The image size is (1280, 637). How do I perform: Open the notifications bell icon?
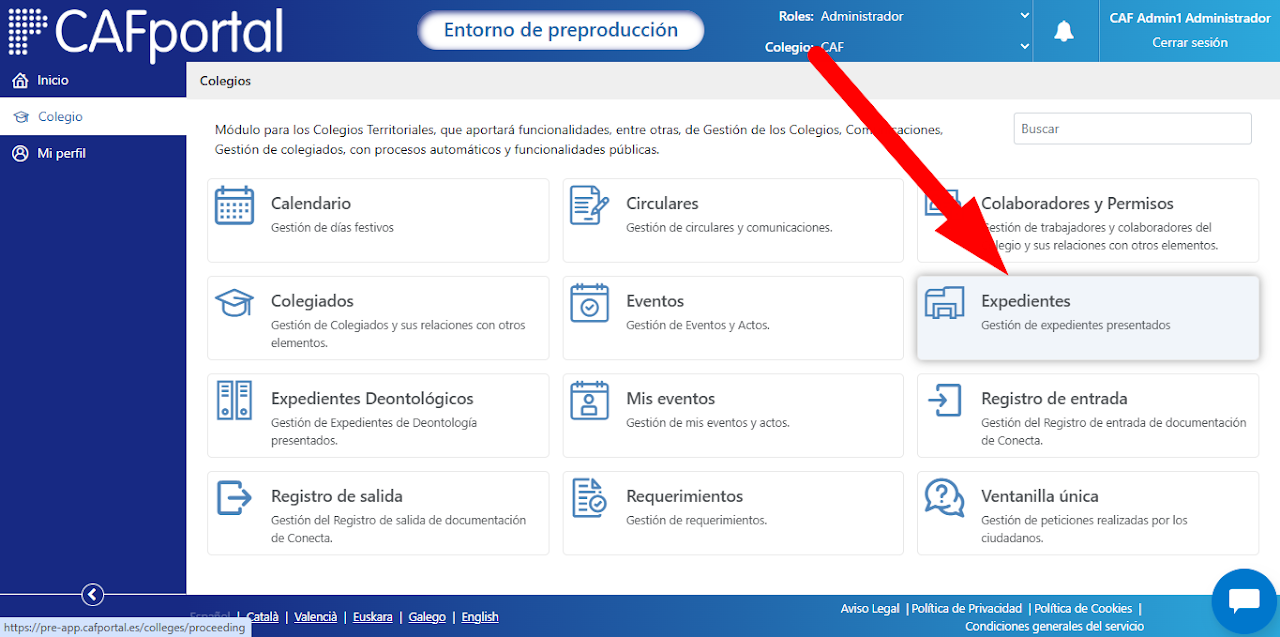point(1064,31)
